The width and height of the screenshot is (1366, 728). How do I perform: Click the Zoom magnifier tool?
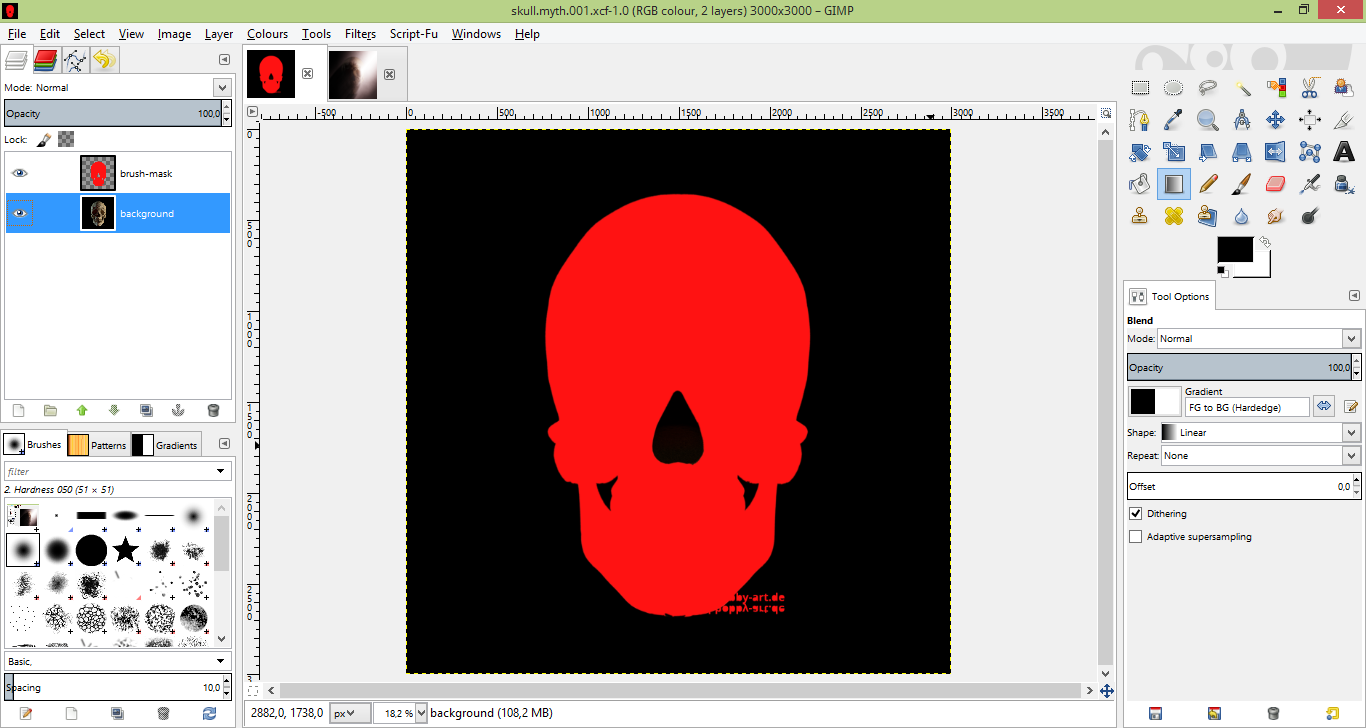[x=1208, y=120]
